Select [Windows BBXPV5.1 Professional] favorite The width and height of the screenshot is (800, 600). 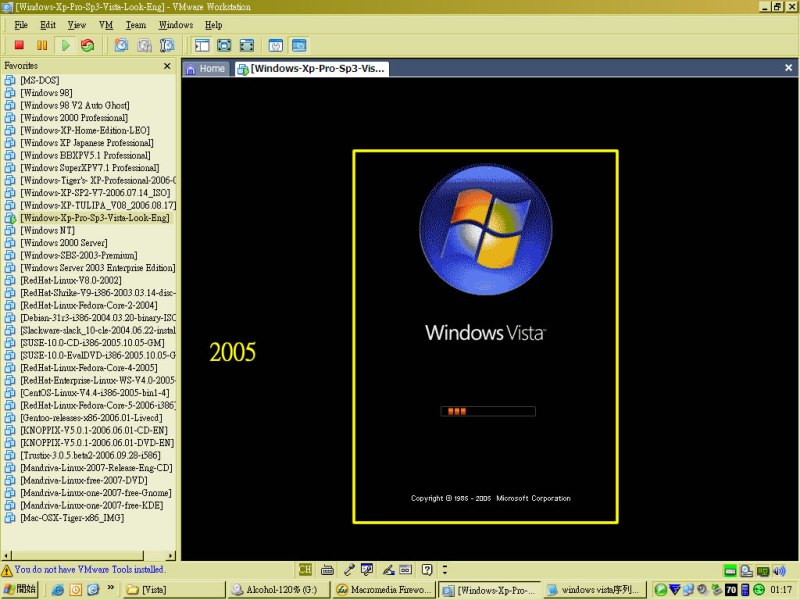point(85,155)
